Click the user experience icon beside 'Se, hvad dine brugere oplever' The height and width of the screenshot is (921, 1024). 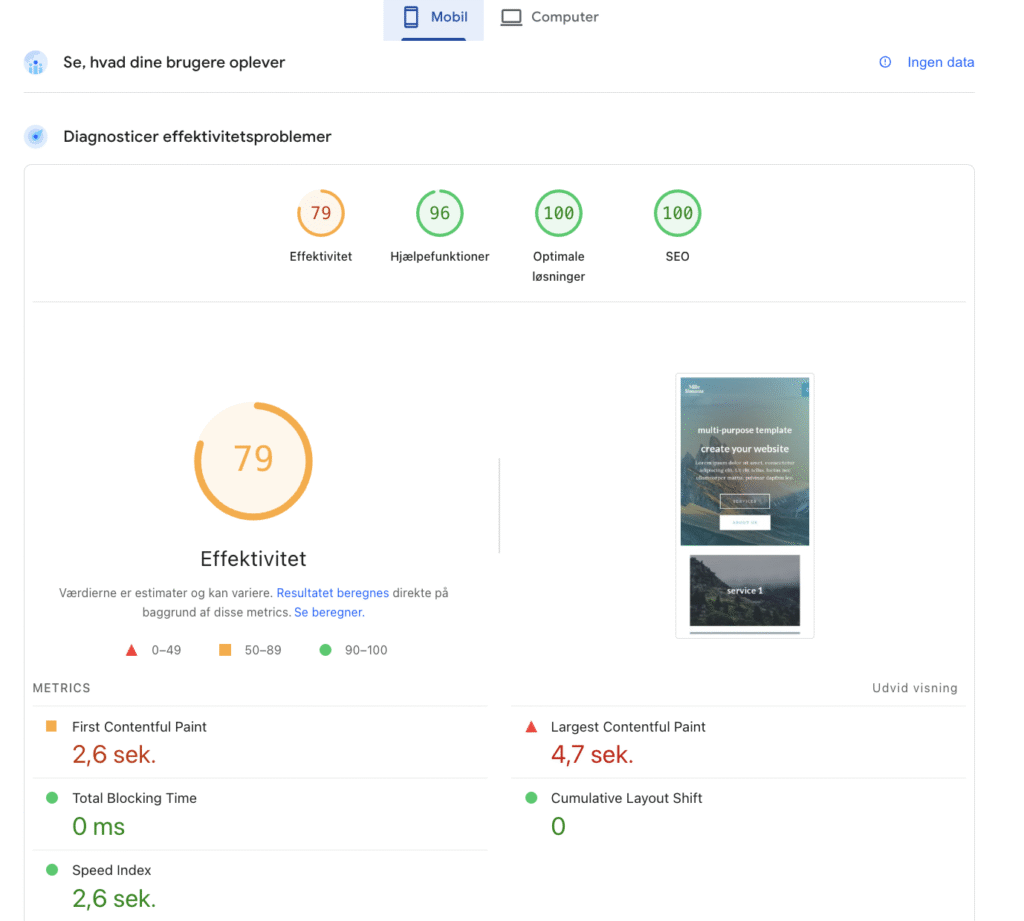[x=36, y=63]
